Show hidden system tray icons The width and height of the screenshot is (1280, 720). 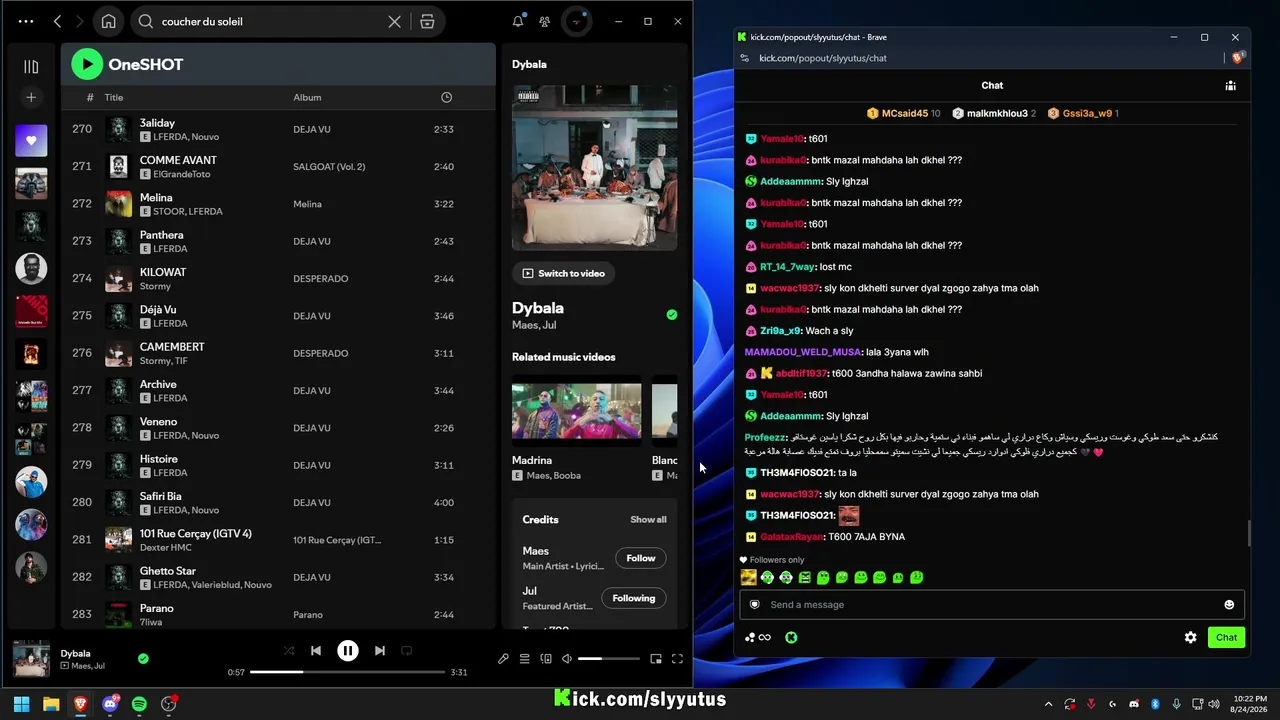[1048, 704]
